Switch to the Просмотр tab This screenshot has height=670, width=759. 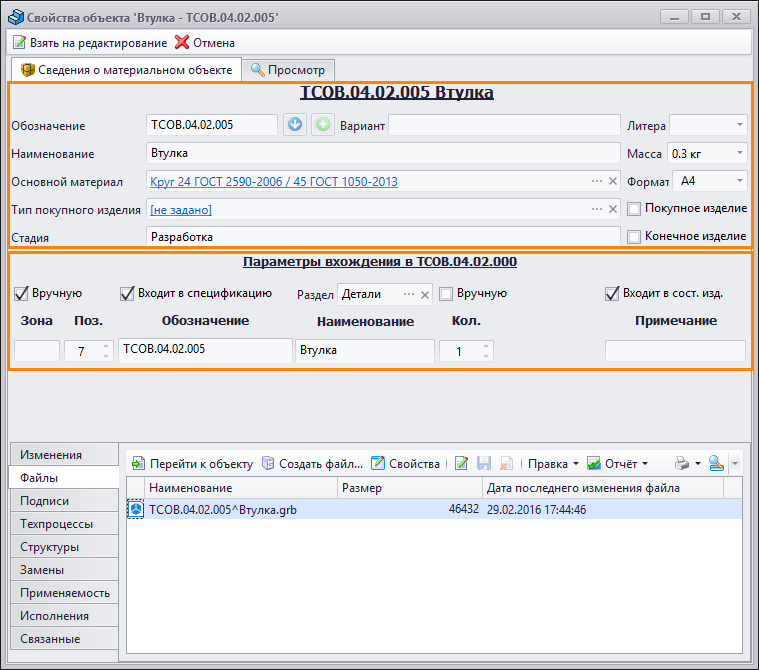pos(288,70)
